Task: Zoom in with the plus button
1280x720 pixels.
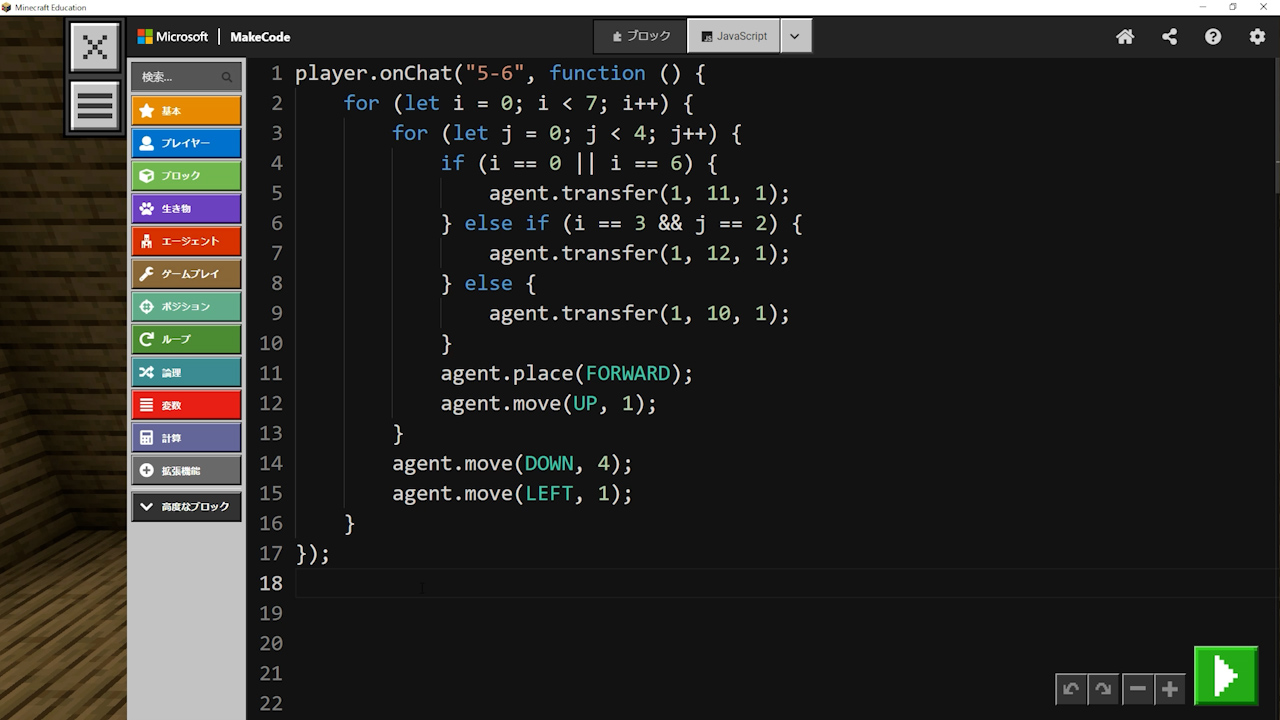Action: coord(1170,689)
